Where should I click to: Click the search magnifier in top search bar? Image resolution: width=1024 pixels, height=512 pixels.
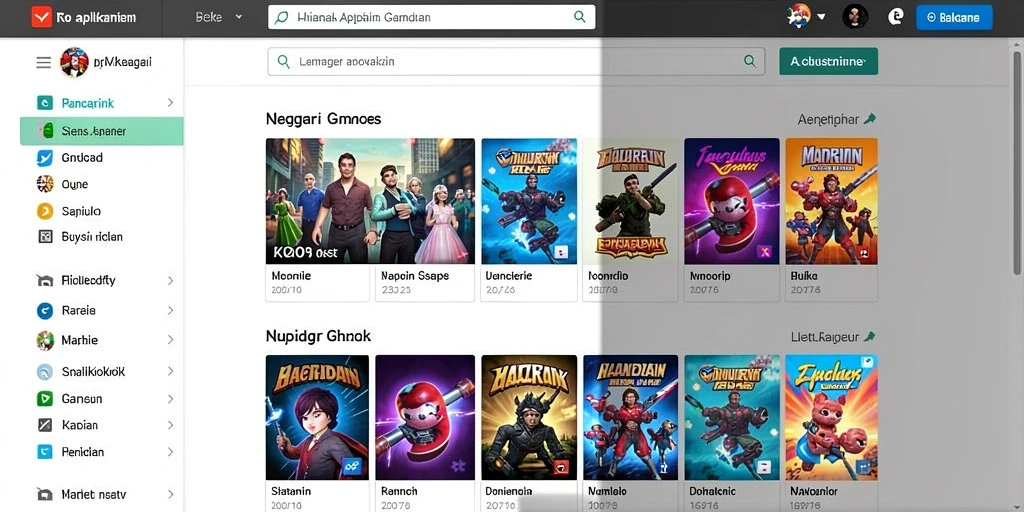point(579,17)
